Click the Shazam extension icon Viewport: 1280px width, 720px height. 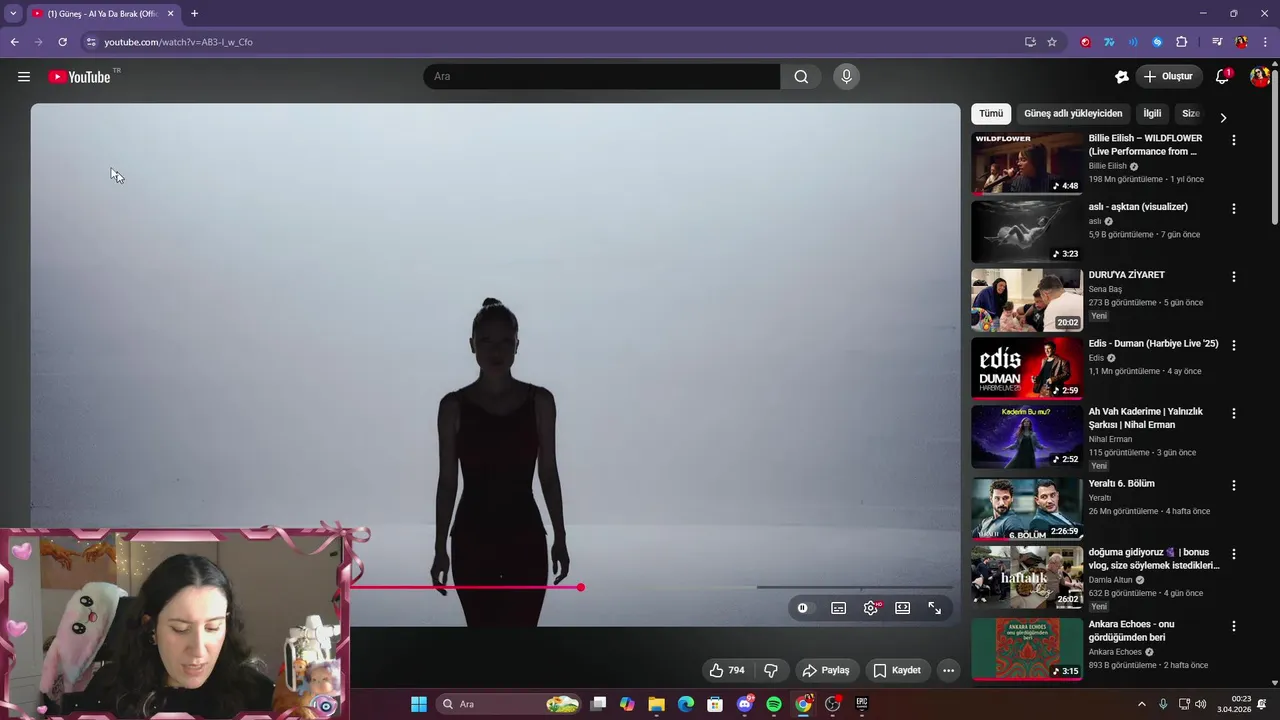click(1157, 42)
